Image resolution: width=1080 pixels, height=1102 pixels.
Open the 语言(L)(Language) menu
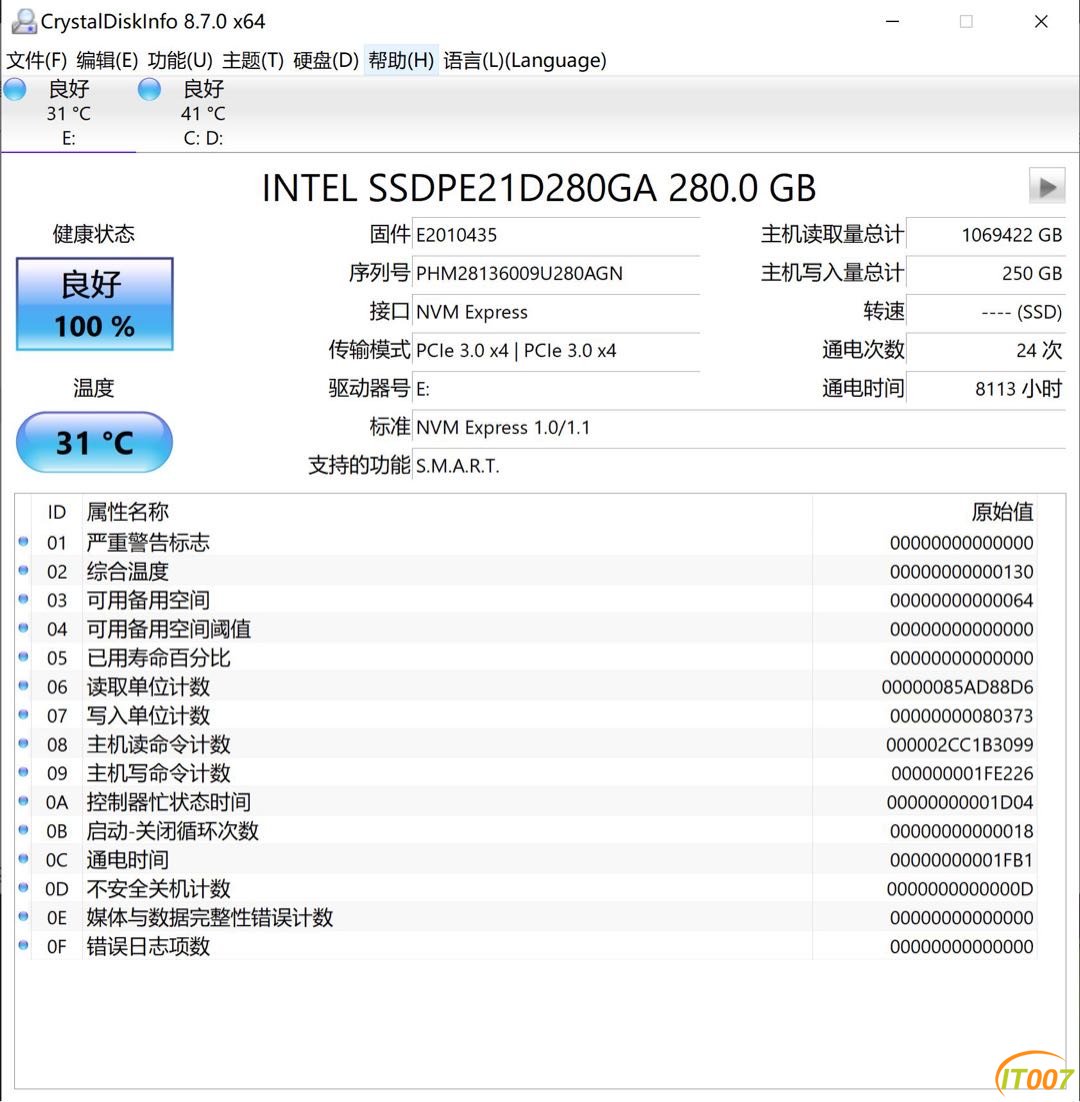(x=525, y=60)
